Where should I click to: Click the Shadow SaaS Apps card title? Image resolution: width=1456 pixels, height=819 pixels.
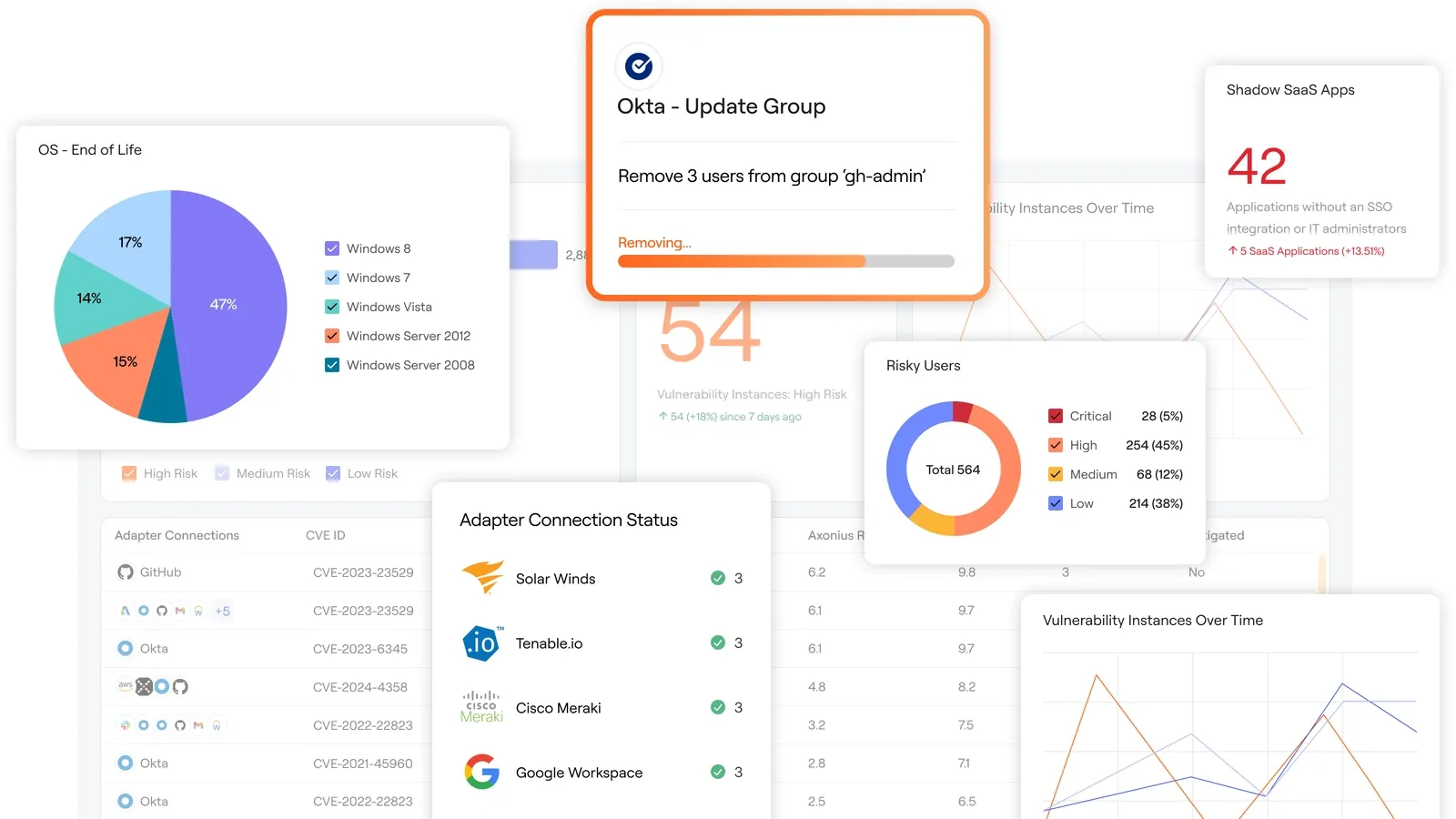pyautogui.click(x=1290, y=89)
